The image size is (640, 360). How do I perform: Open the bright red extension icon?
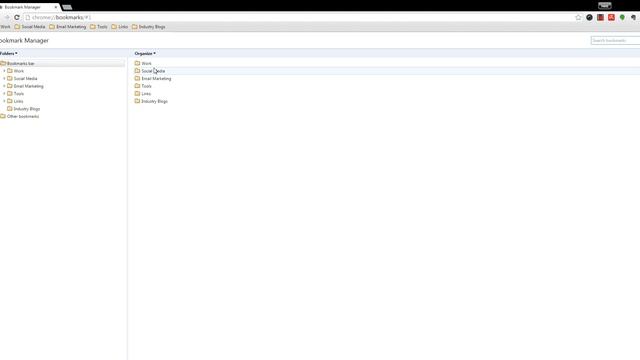coord(611,18)
